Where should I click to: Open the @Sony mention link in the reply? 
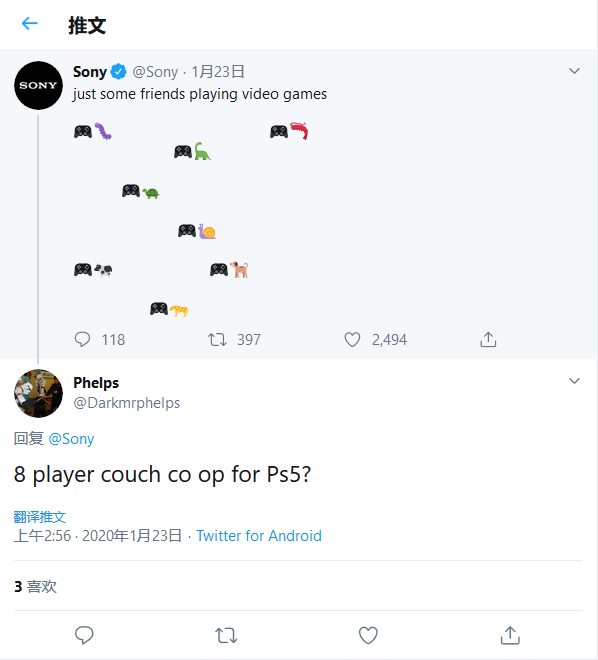pyautogui.click(x=71, y=439)
